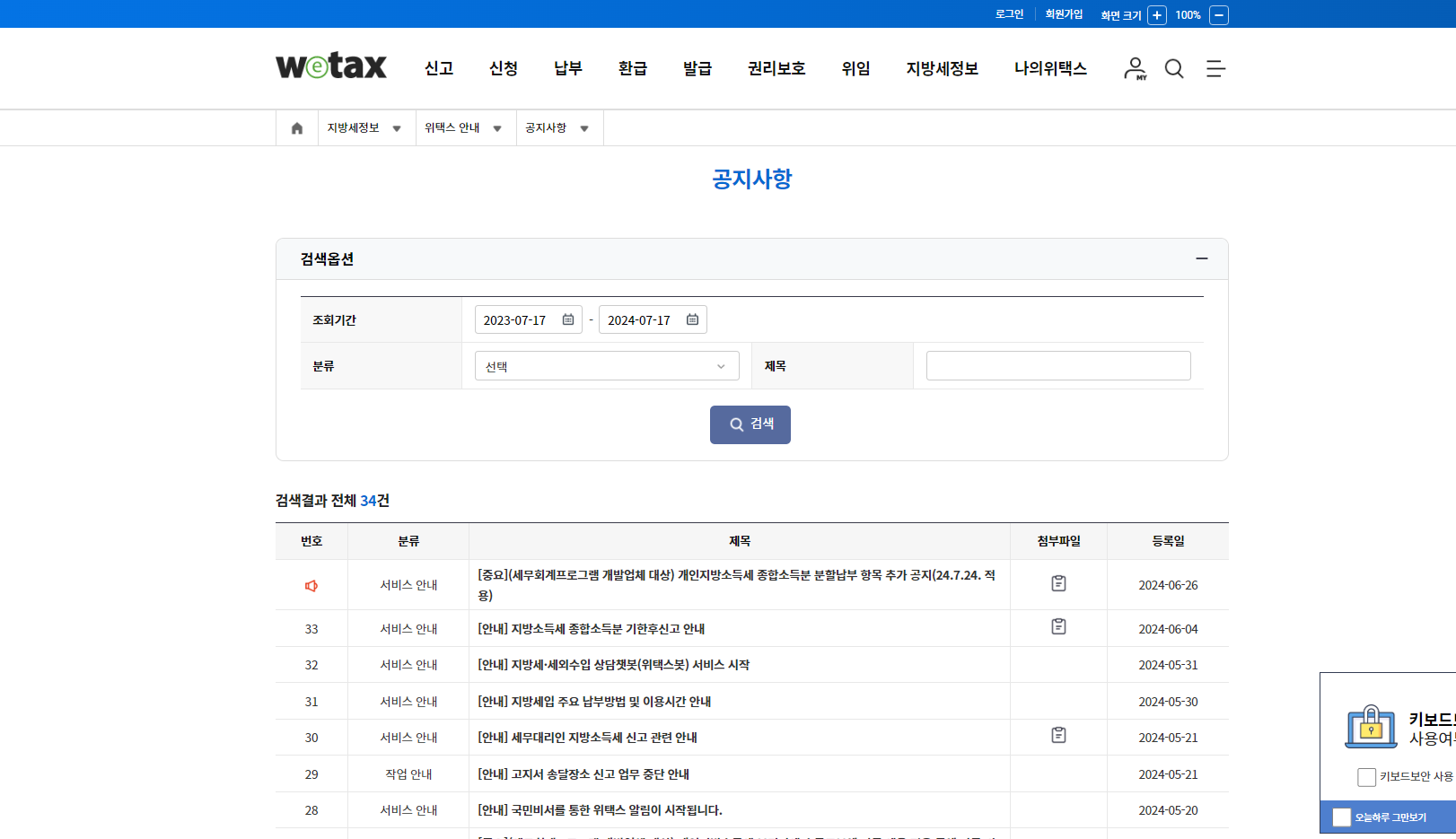Open notice about 상담챗봇(위택스봇) 서비스 시작
The height and width of the screenshot is (839, 1456).
click(614, 665)
